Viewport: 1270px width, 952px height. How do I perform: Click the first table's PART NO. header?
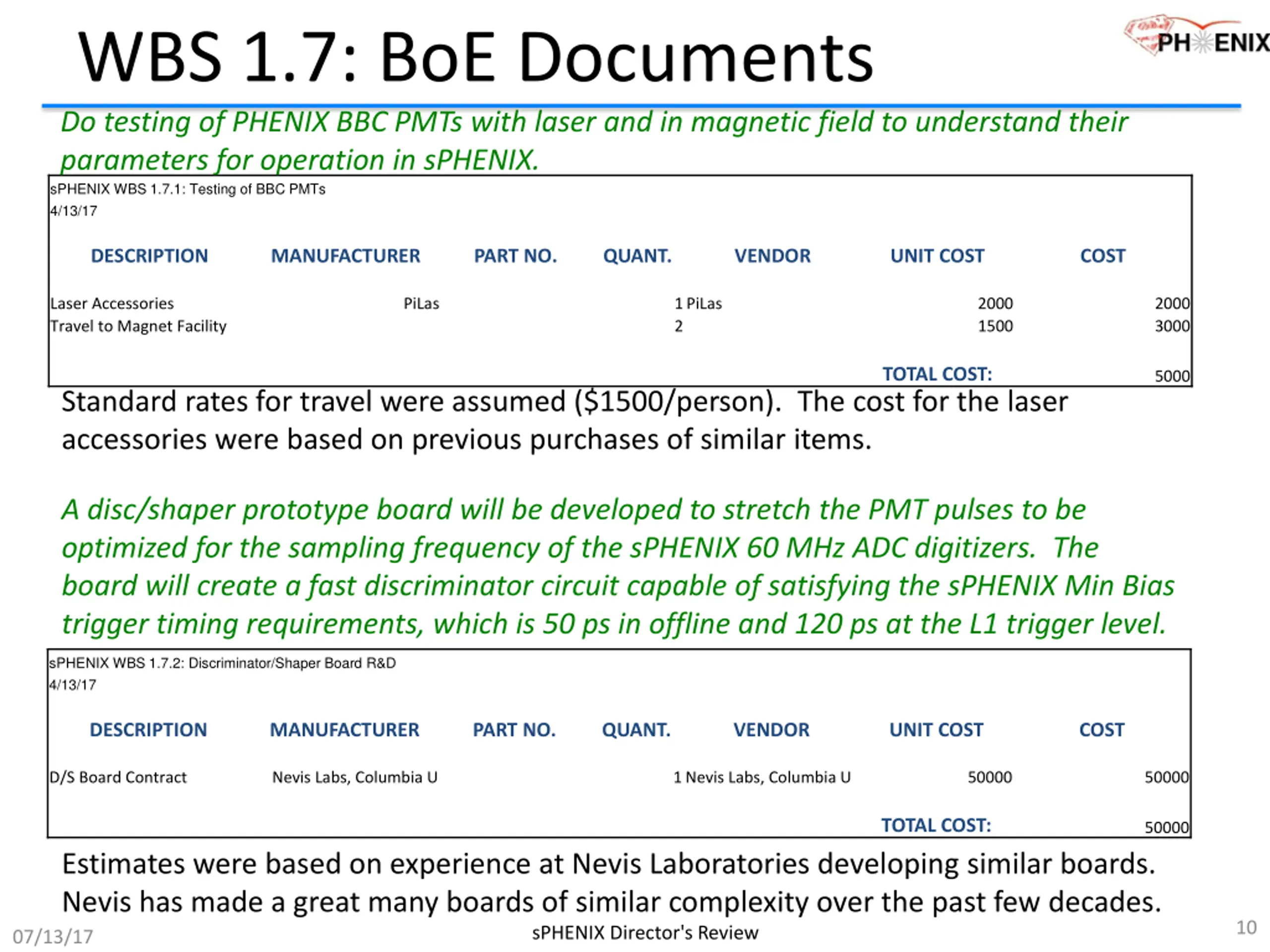(x=515, y=256)
